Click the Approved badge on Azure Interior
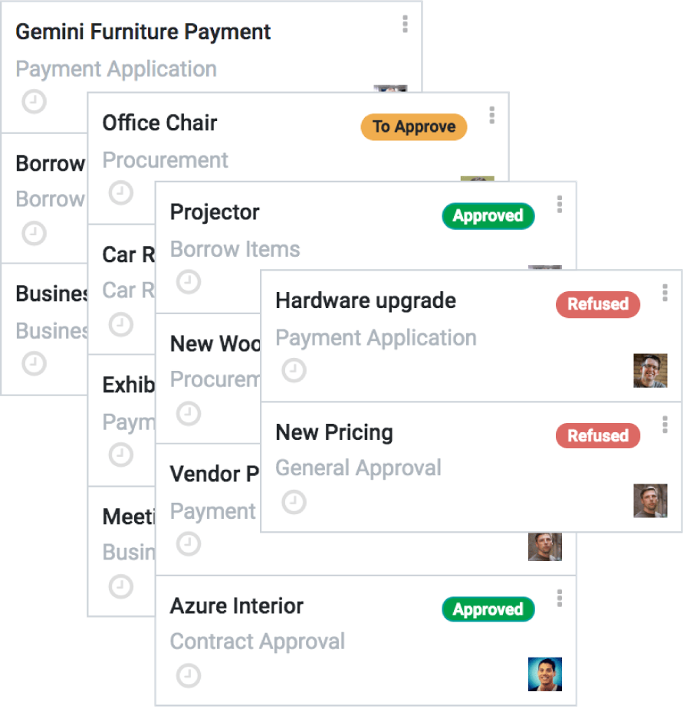The width and height of the screenshot is (690, 715). [488, 609]
